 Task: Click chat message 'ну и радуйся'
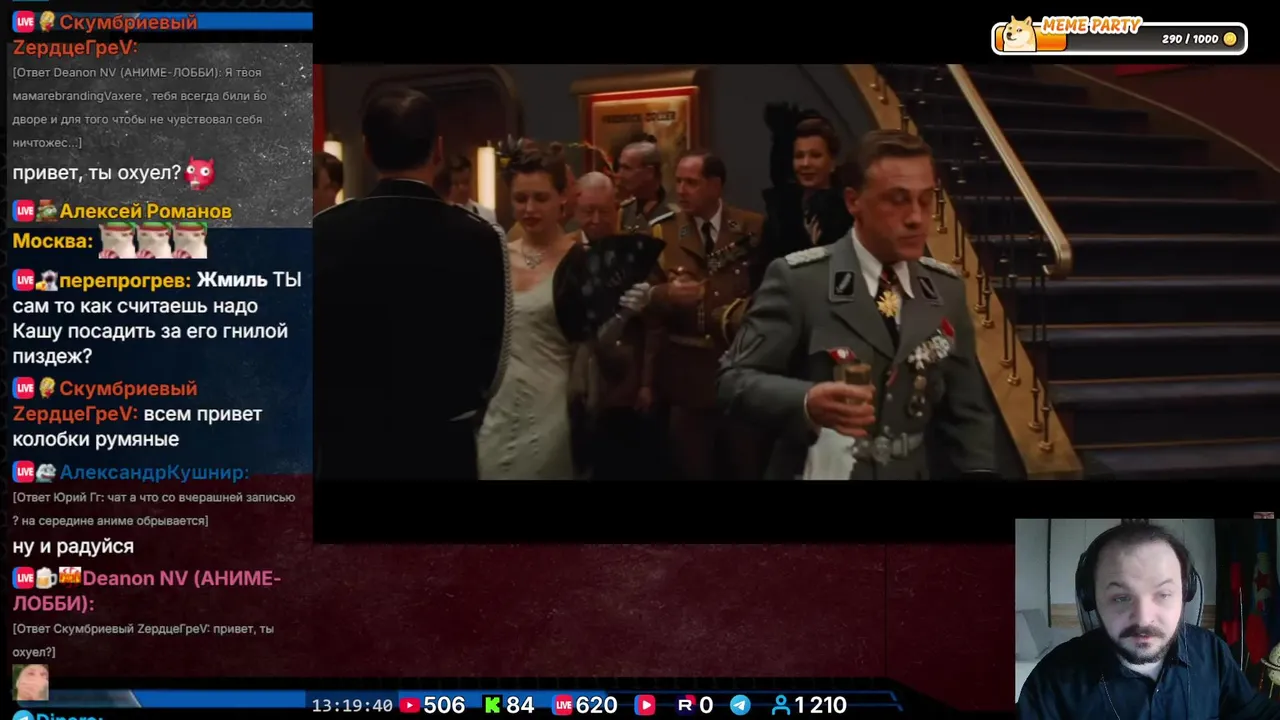click(x=73, y=546)
